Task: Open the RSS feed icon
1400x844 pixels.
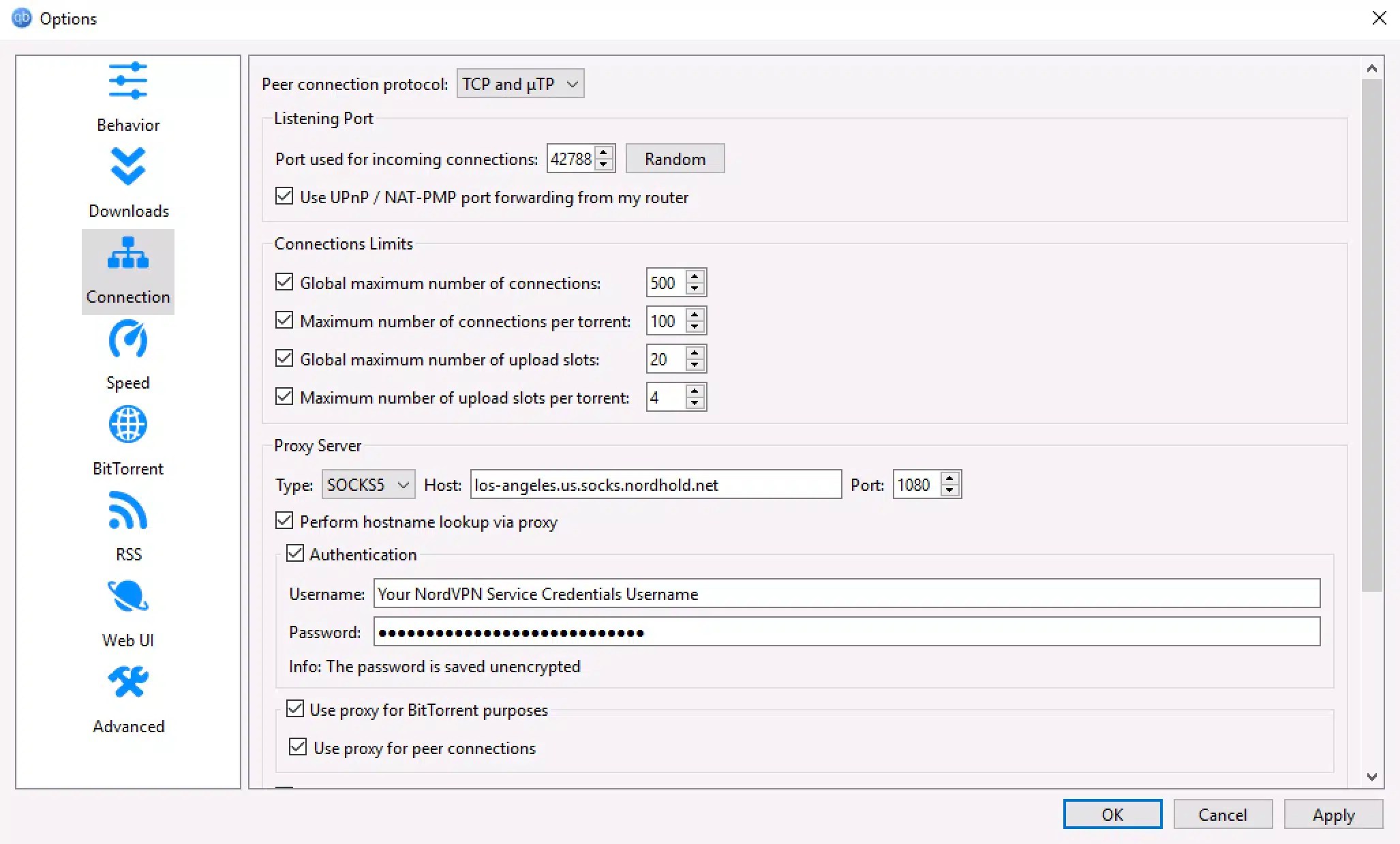Action: pos(127,511)
